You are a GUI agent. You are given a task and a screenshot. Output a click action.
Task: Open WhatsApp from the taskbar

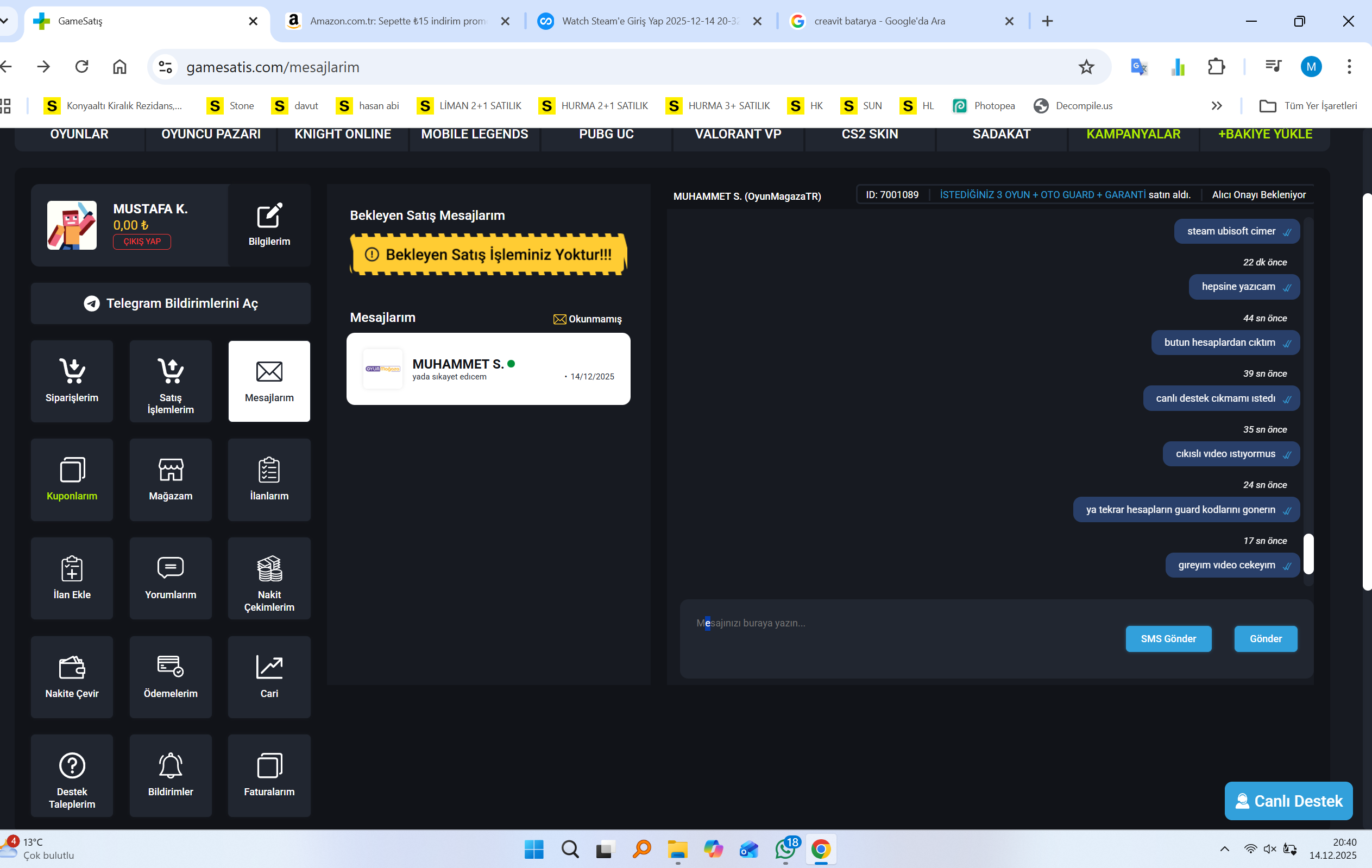point(786,849)
